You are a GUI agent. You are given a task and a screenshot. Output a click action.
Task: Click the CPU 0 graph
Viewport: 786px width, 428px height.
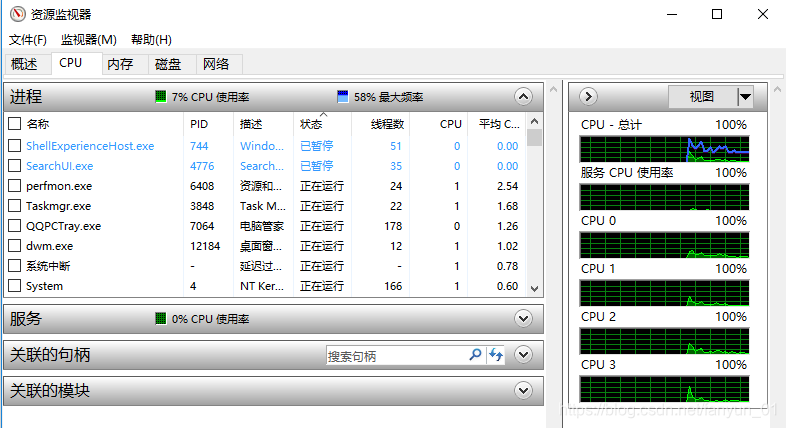point(664,245)
